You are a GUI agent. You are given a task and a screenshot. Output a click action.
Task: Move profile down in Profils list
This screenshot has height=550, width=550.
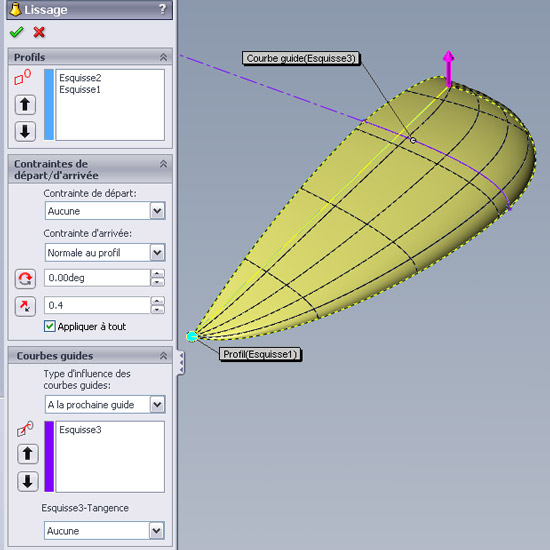click(25, 132)
